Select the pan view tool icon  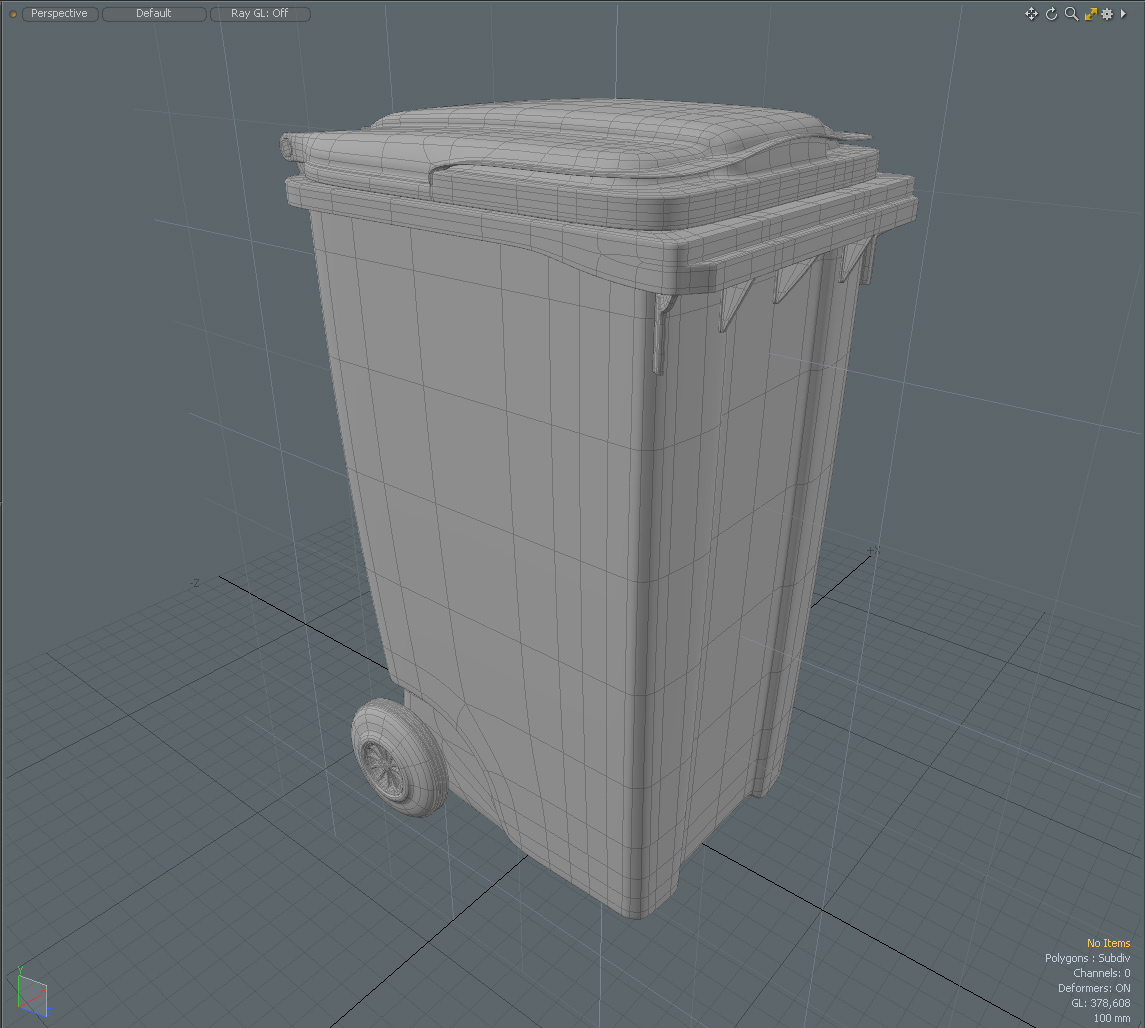click(x=1031, y=13)
